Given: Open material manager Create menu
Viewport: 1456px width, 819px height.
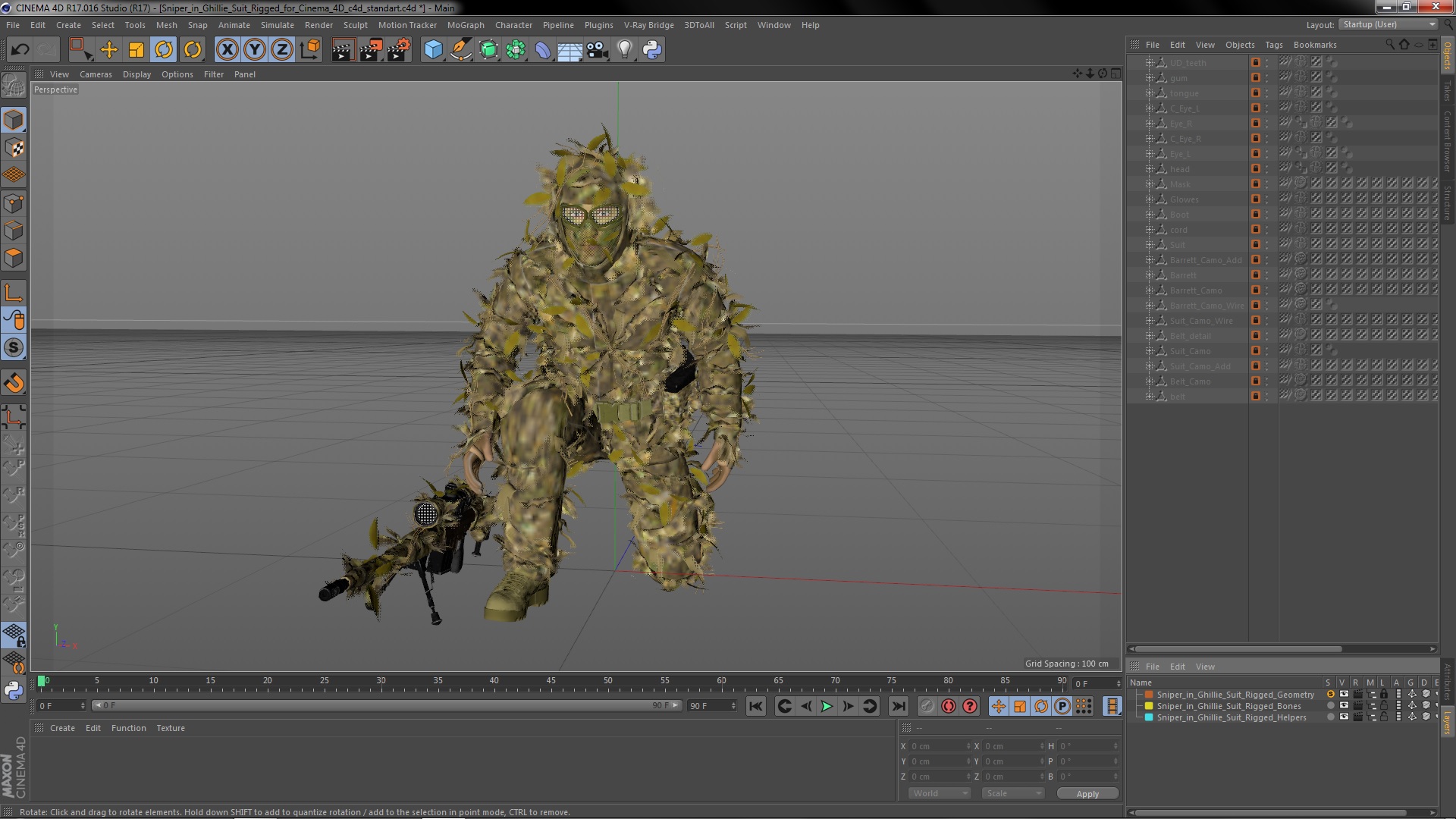Looking at the screenshot, I should 62,728.
